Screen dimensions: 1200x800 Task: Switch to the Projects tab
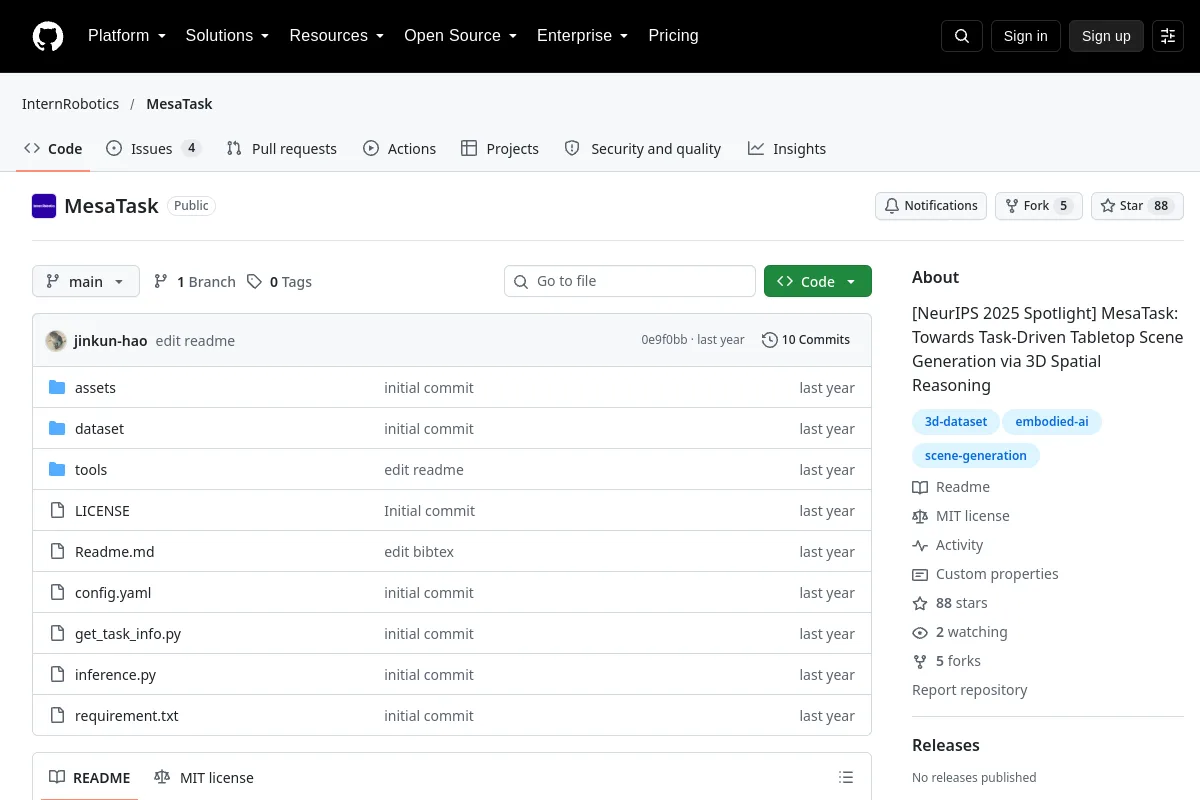pyautogui.click(x=500, y=149)
